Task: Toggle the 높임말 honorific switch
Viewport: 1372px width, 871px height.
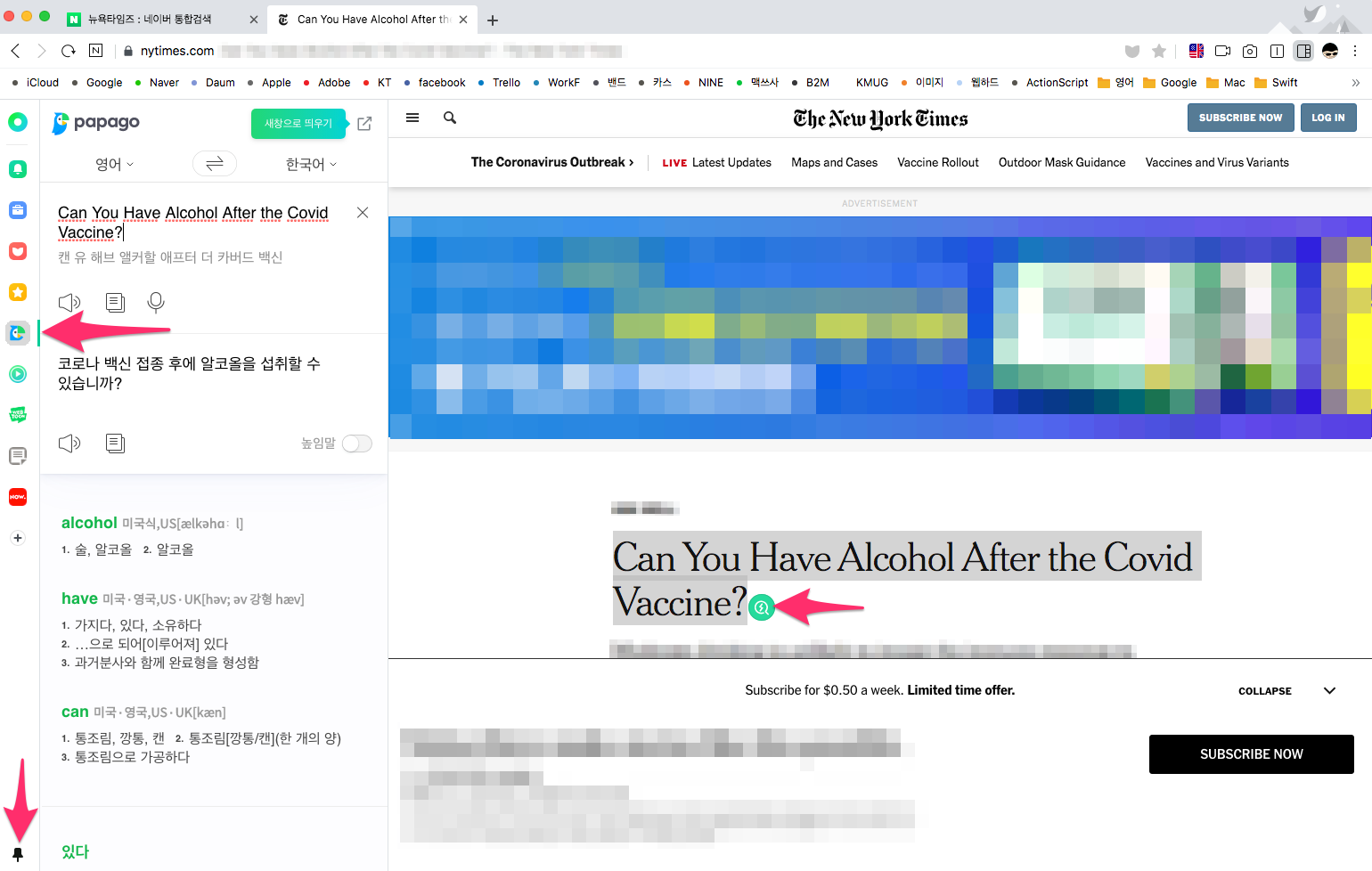Action: pos(357,444)
